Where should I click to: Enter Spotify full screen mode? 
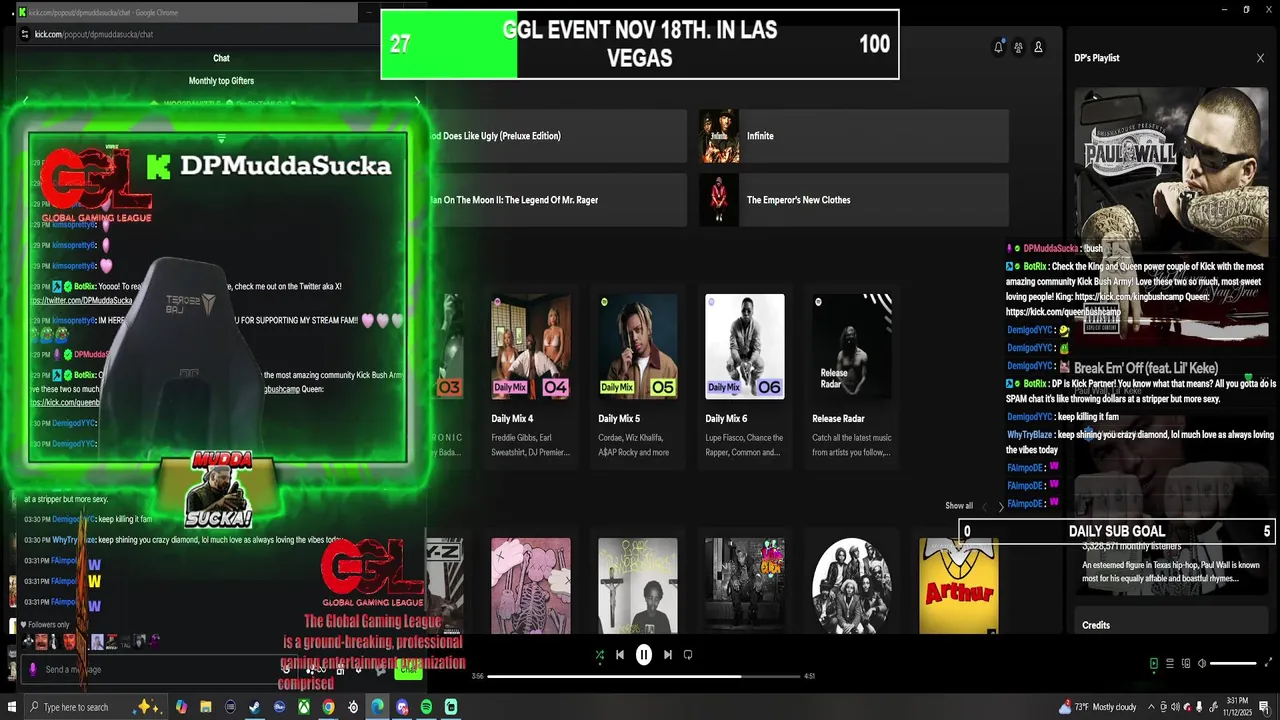pos(1269,663)
